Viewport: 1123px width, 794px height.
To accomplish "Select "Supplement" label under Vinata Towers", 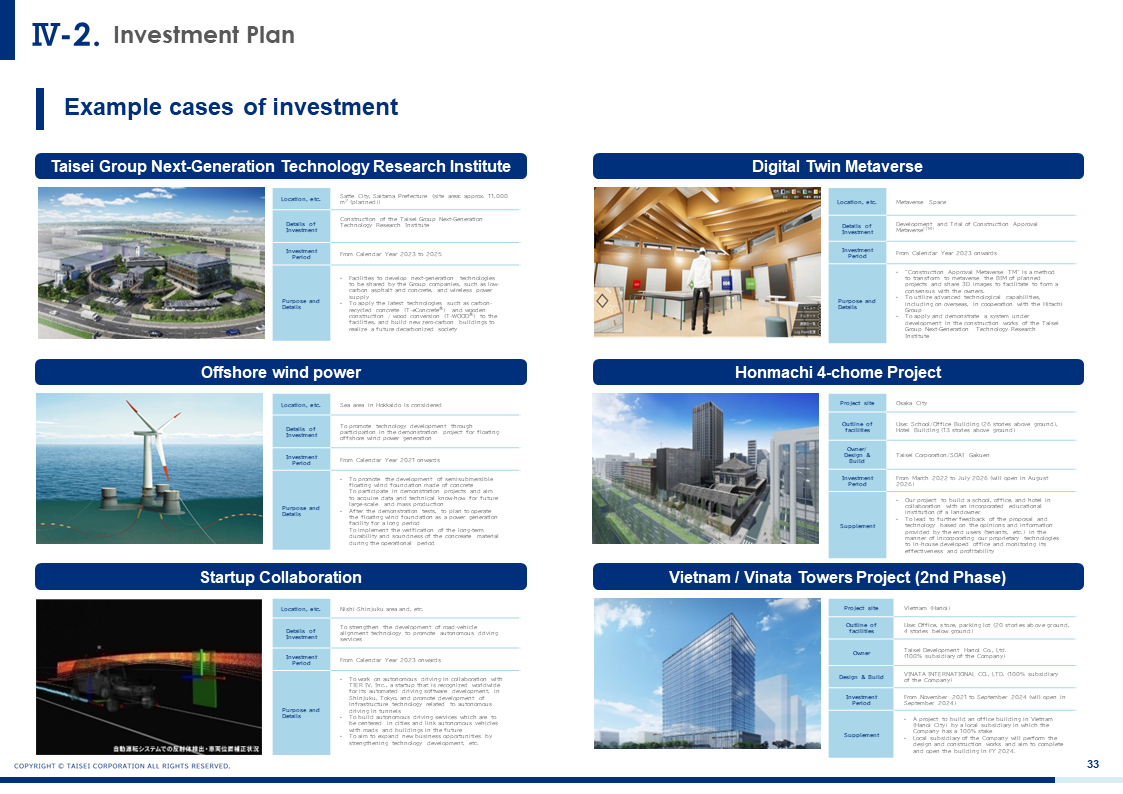I will [861, 735].
